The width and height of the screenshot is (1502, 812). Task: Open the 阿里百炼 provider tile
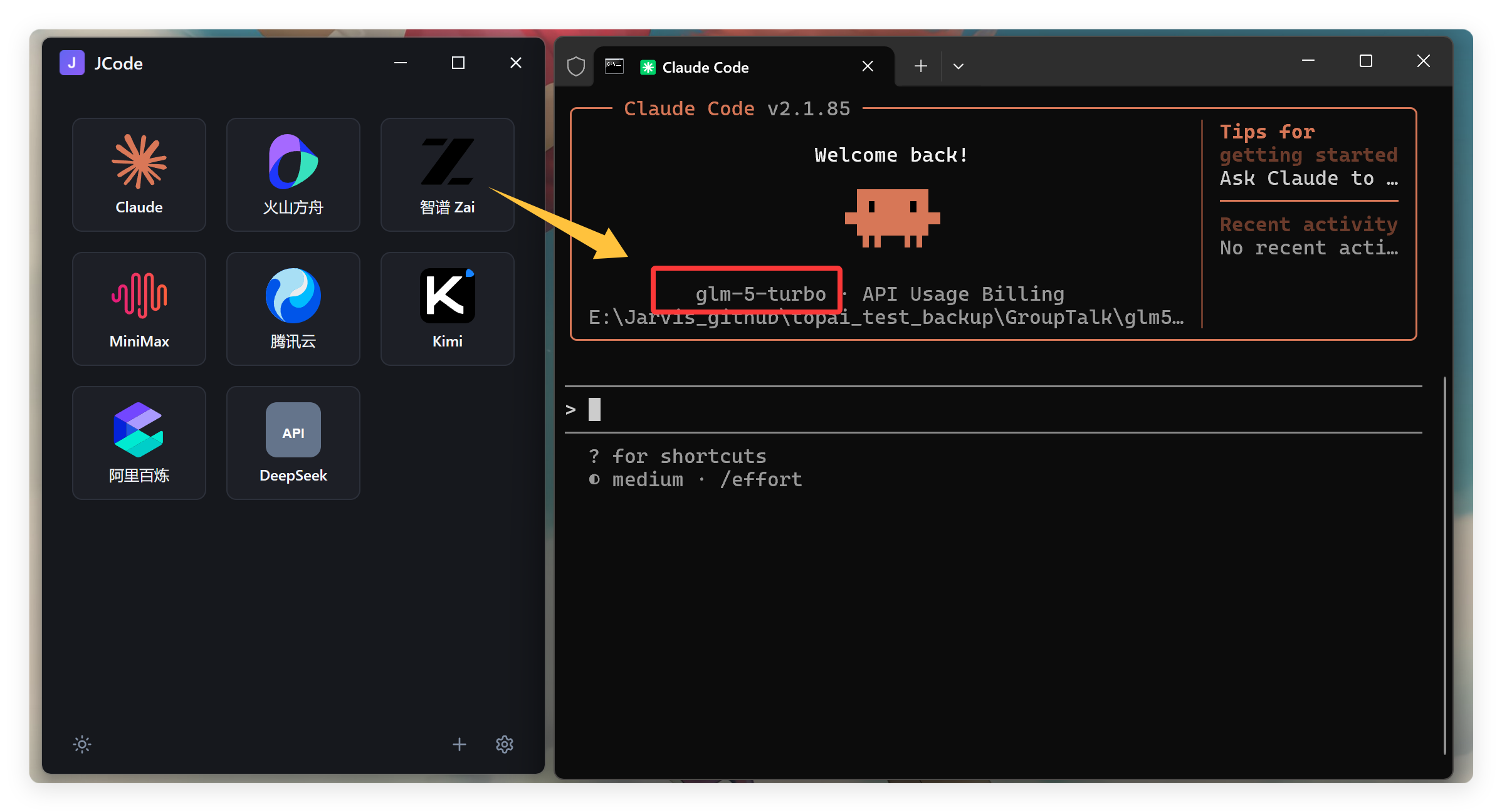139,442
